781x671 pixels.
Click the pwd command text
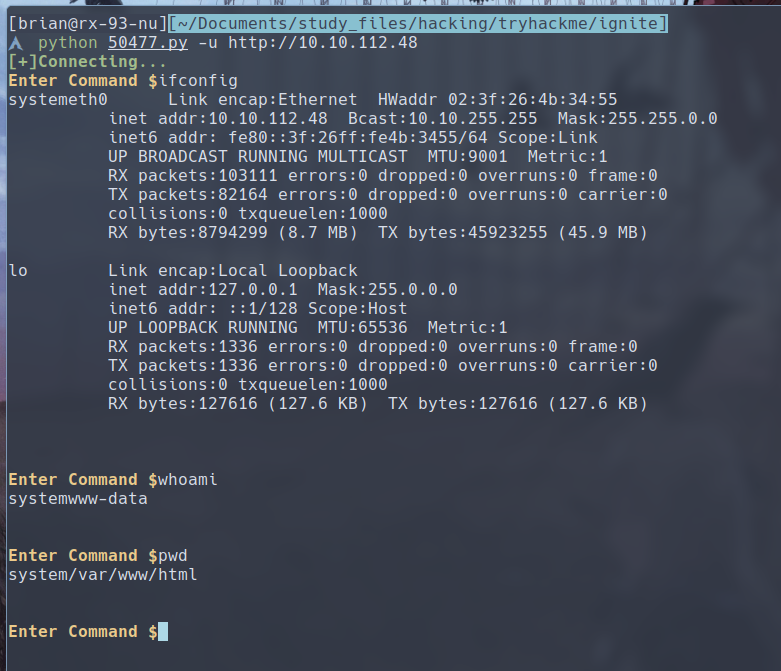point(173,556)
